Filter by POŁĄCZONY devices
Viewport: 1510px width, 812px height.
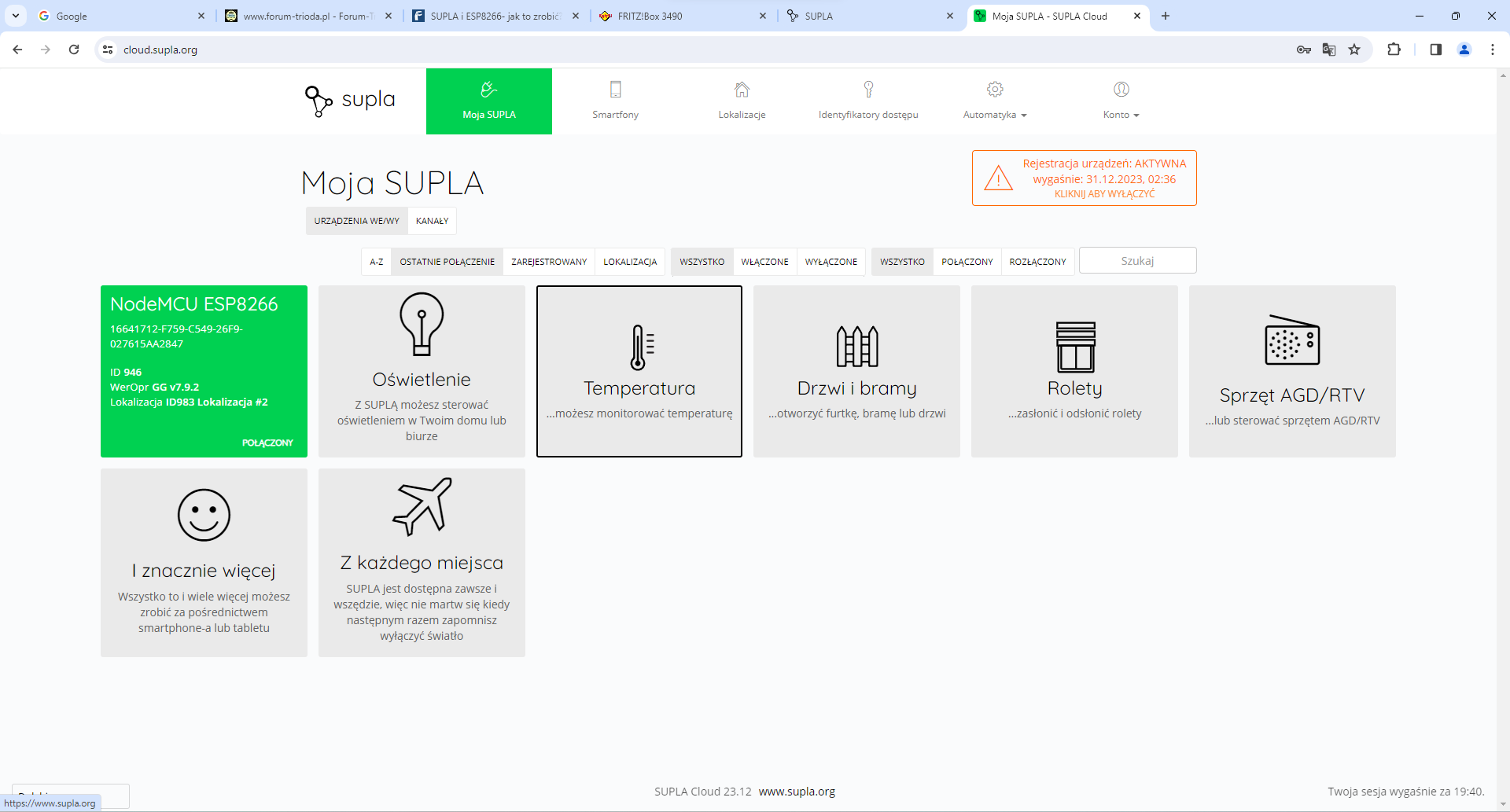click(967, 262)
